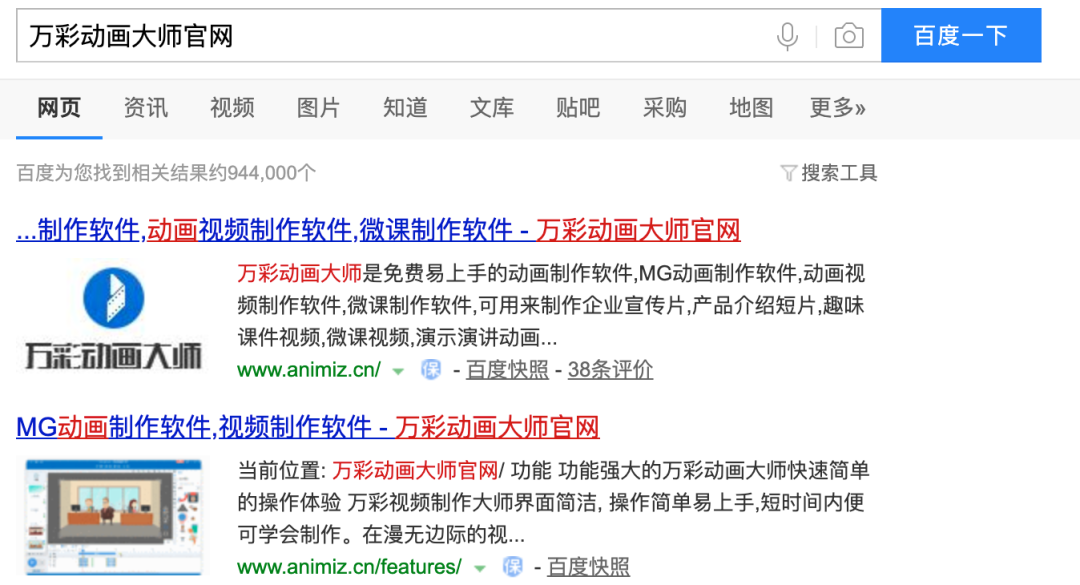This screenshot has width=1080, height=585.
Task: Click the second result description starting 当前位置
Action: (x=554, y=502)
